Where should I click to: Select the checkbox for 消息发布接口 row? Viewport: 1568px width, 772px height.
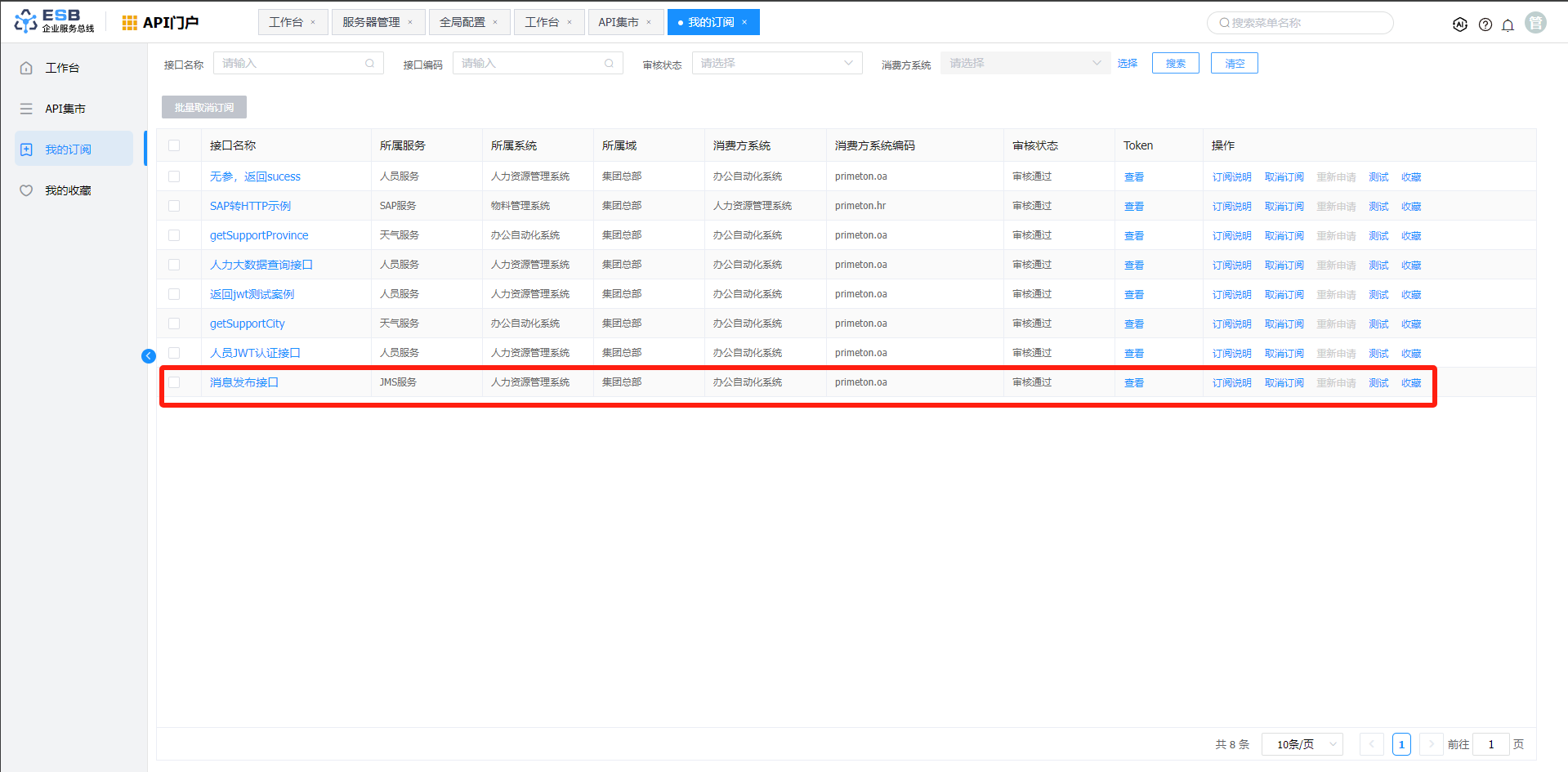pos(174,382)
